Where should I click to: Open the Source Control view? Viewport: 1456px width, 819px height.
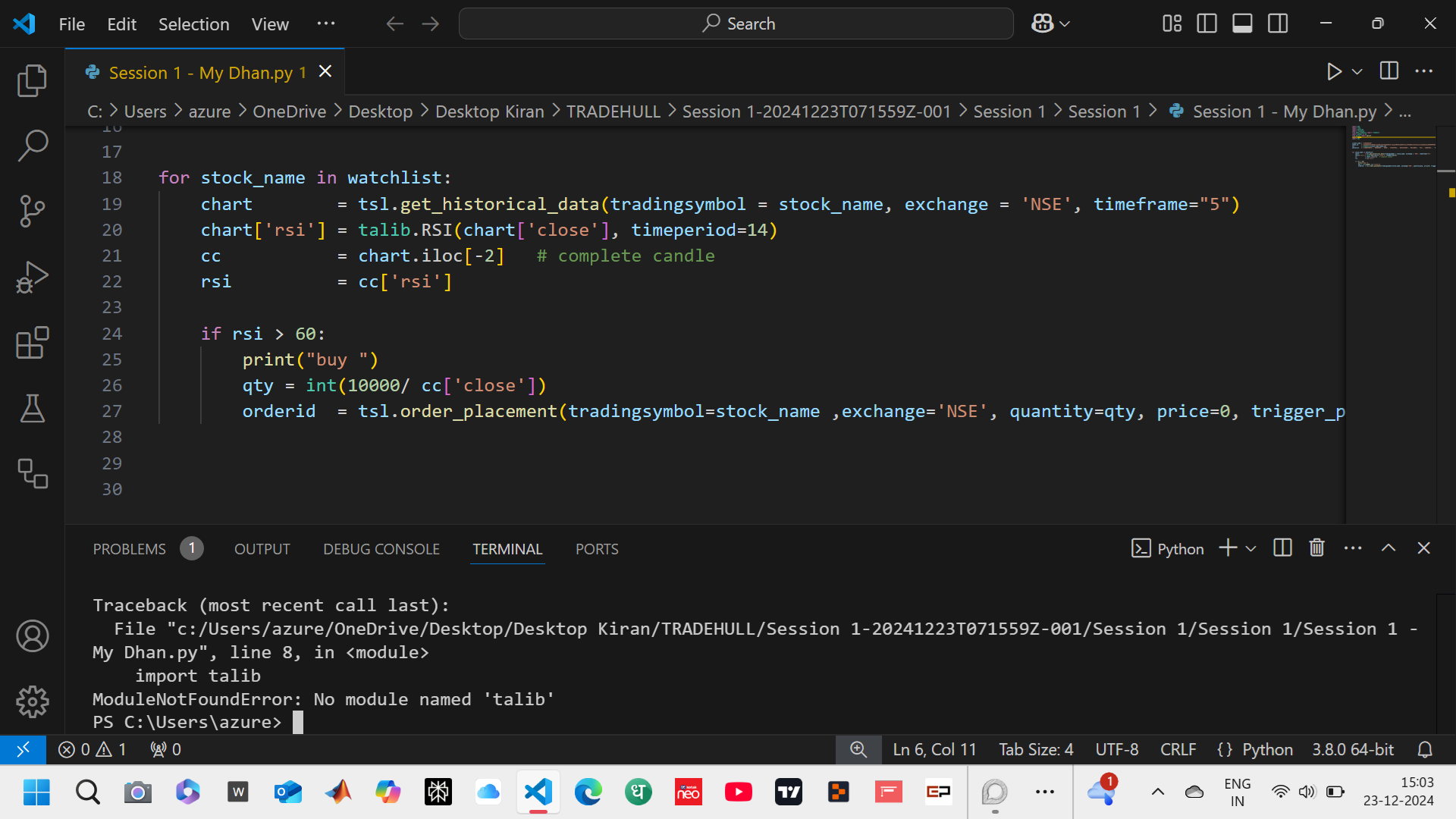tap(32, 211)
